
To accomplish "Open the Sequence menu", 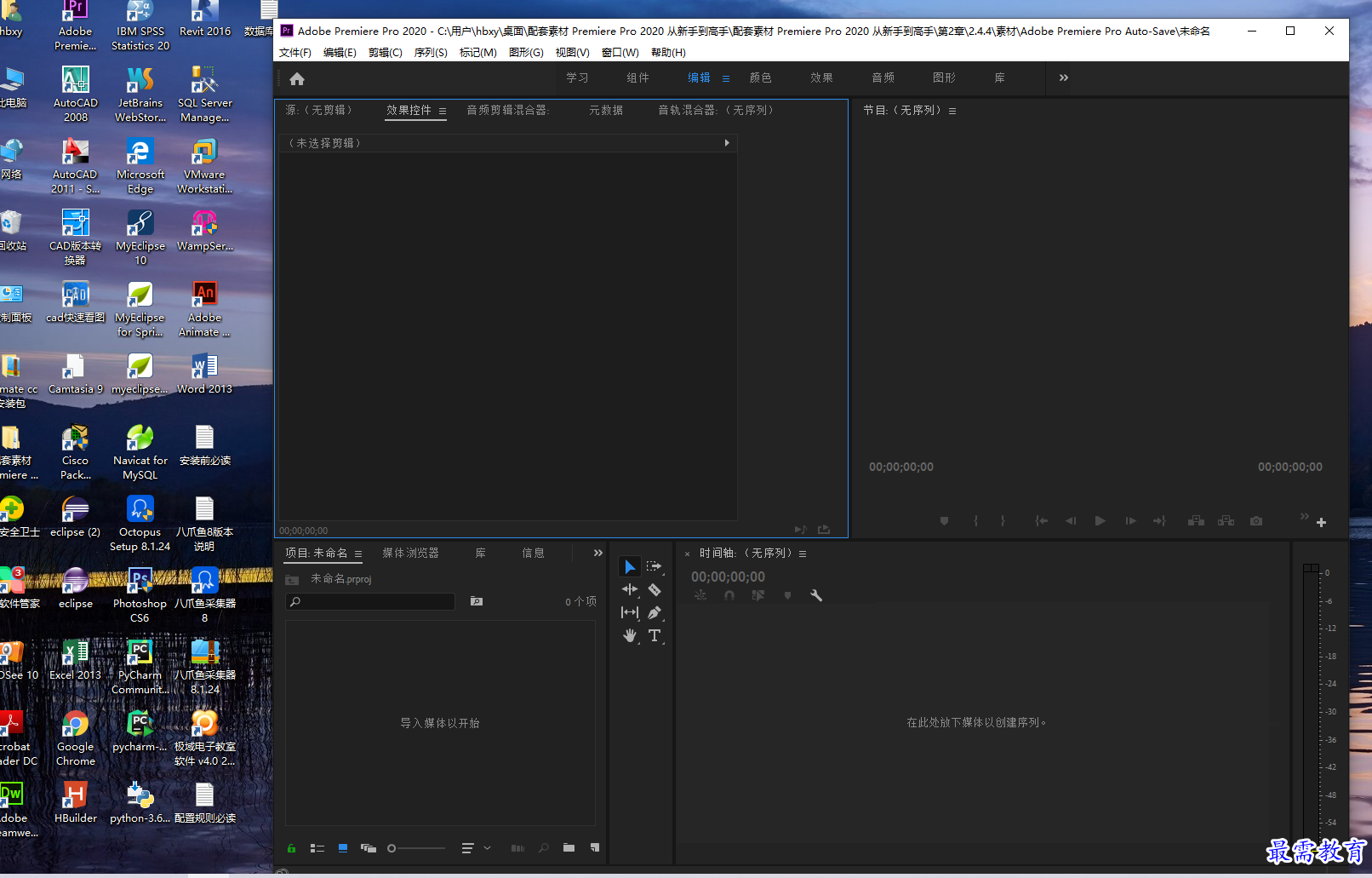I will pos(431,53).
